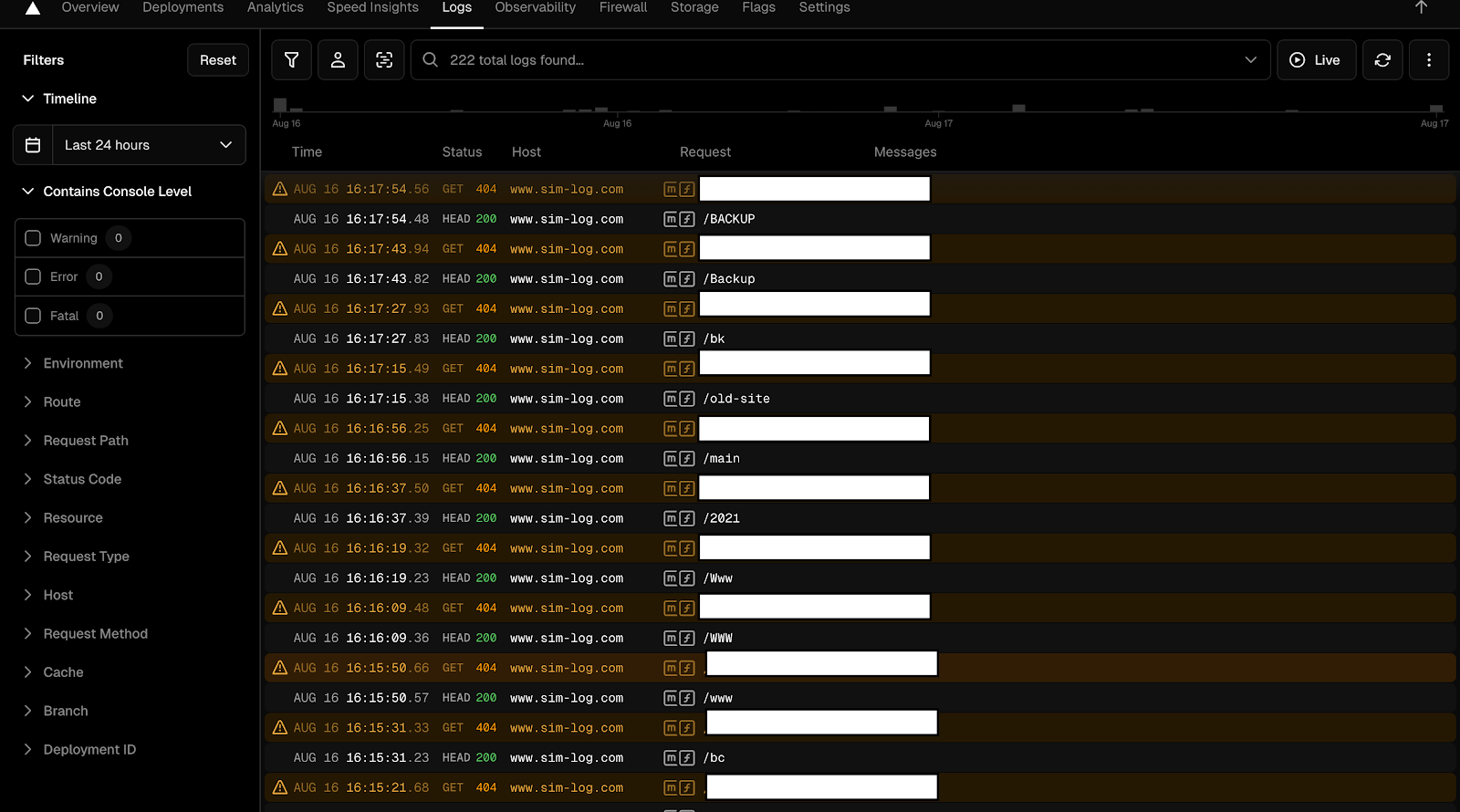Open the Last 24 hours dropdown
The image size is (1460, 812).
click(x=149, y=145)
